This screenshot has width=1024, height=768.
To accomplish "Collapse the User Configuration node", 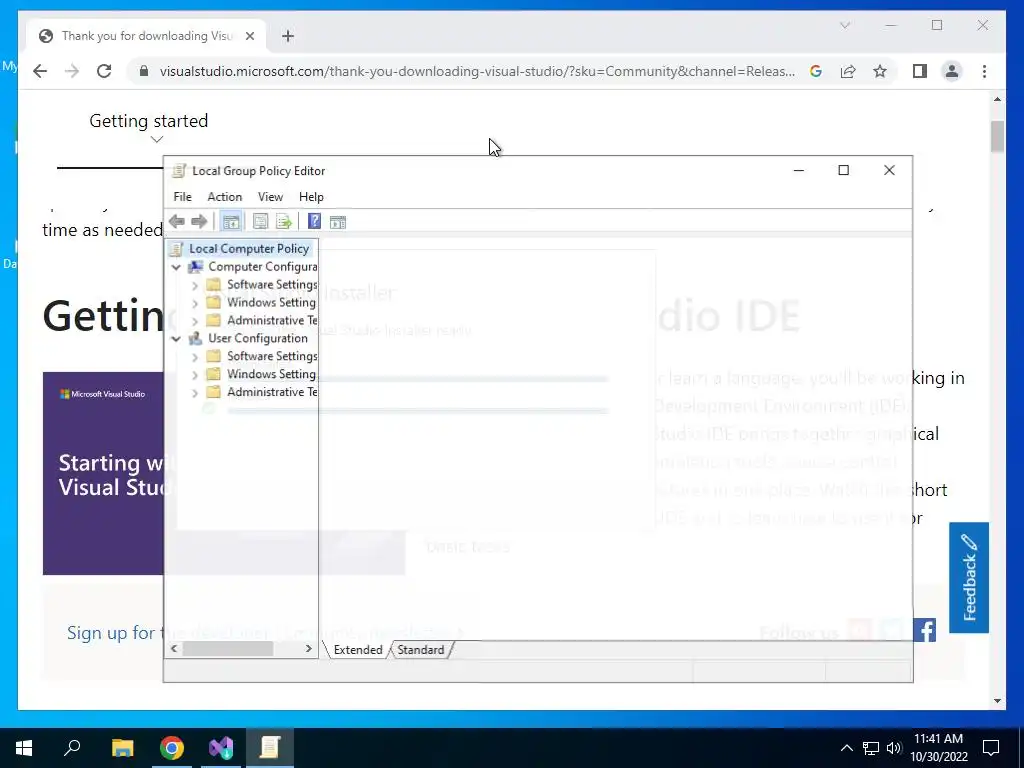I will click(176, 338).
